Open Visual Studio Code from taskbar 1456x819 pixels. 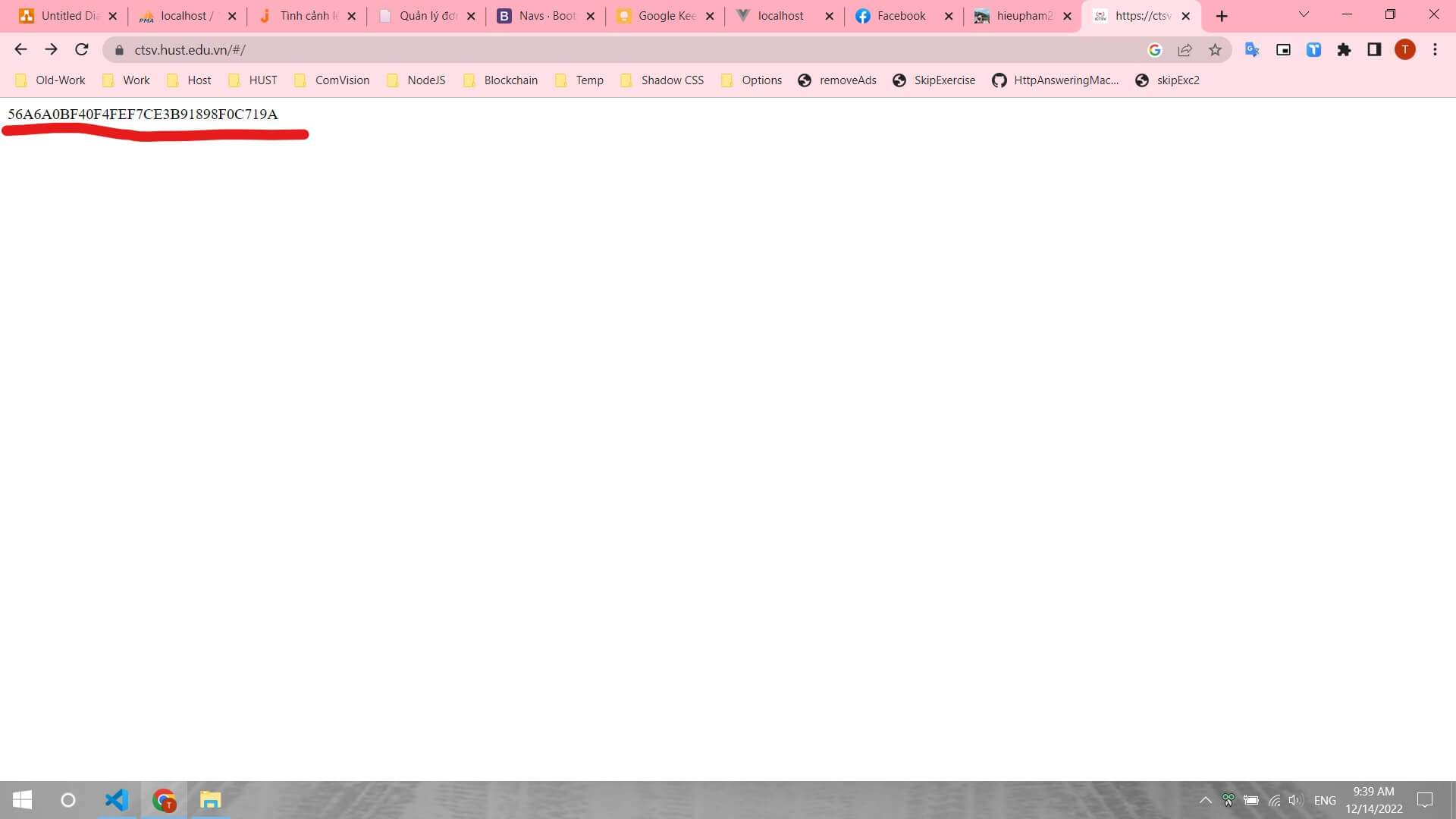pyautogui.click(x=116, y=800)
